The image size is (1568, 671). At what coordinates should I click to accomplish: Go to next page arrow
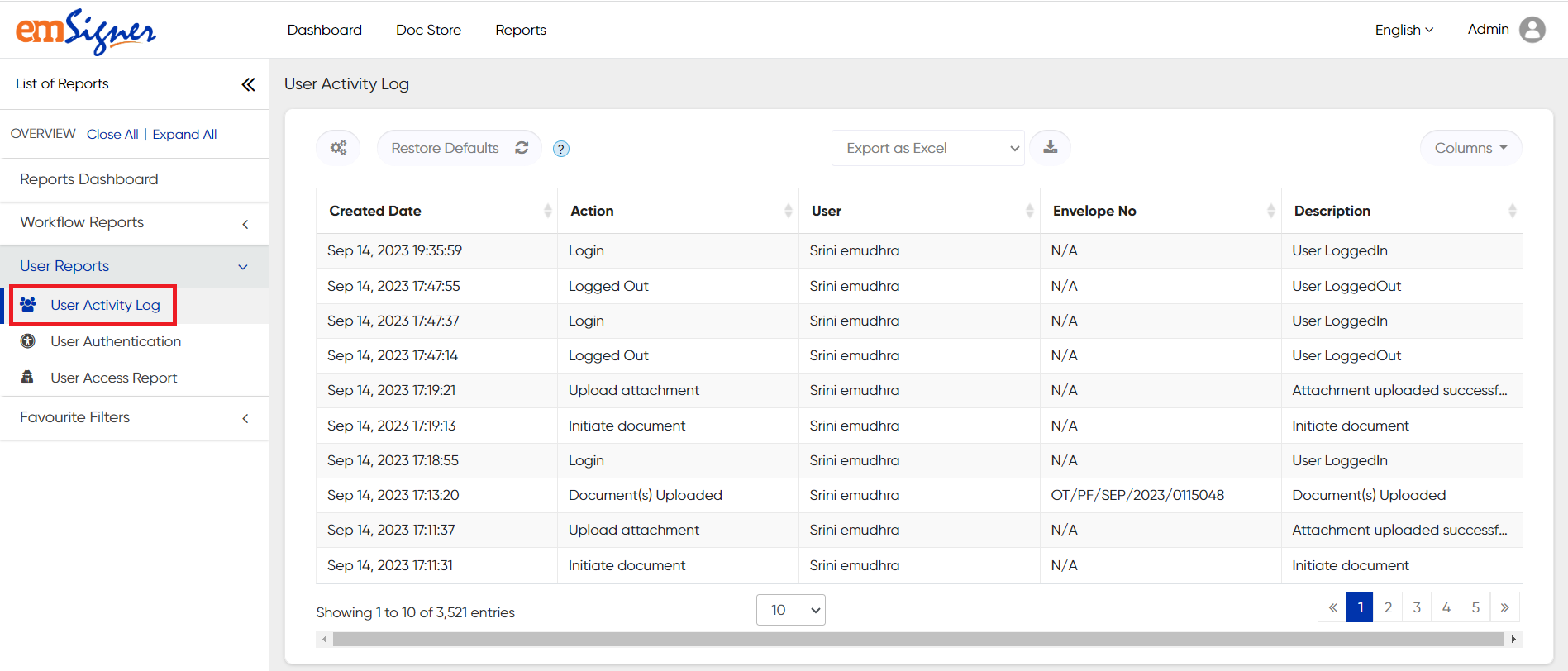1505,607
